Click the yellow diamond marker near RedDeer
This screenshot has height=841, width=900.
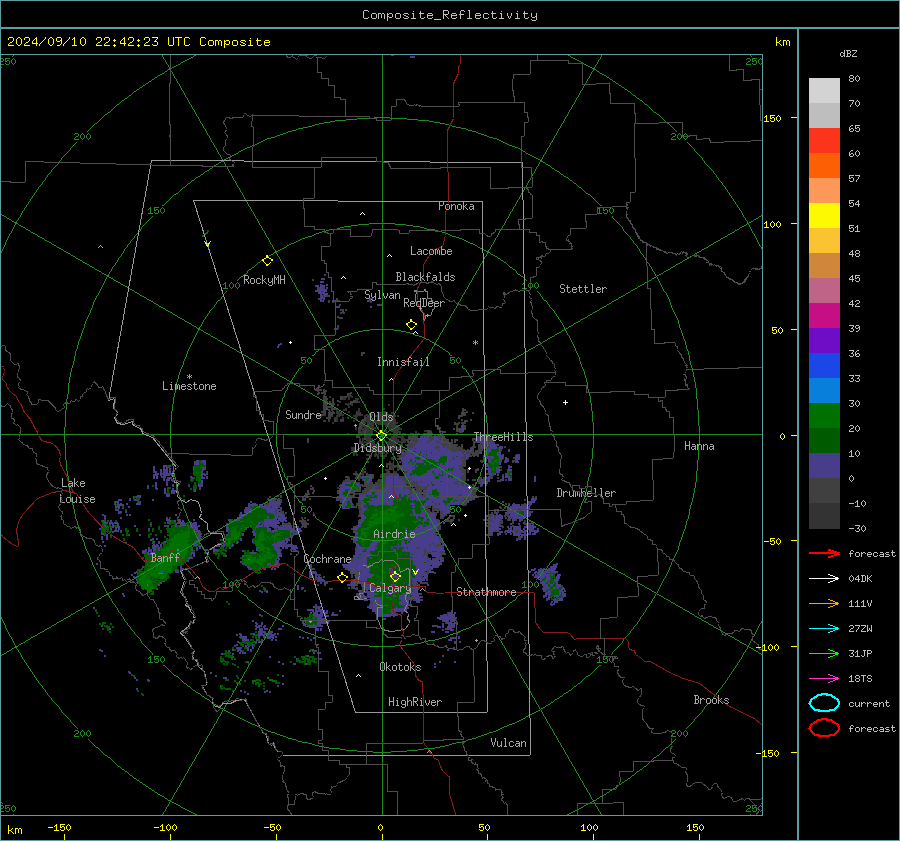pyautogui.click(x=411, y=325)
